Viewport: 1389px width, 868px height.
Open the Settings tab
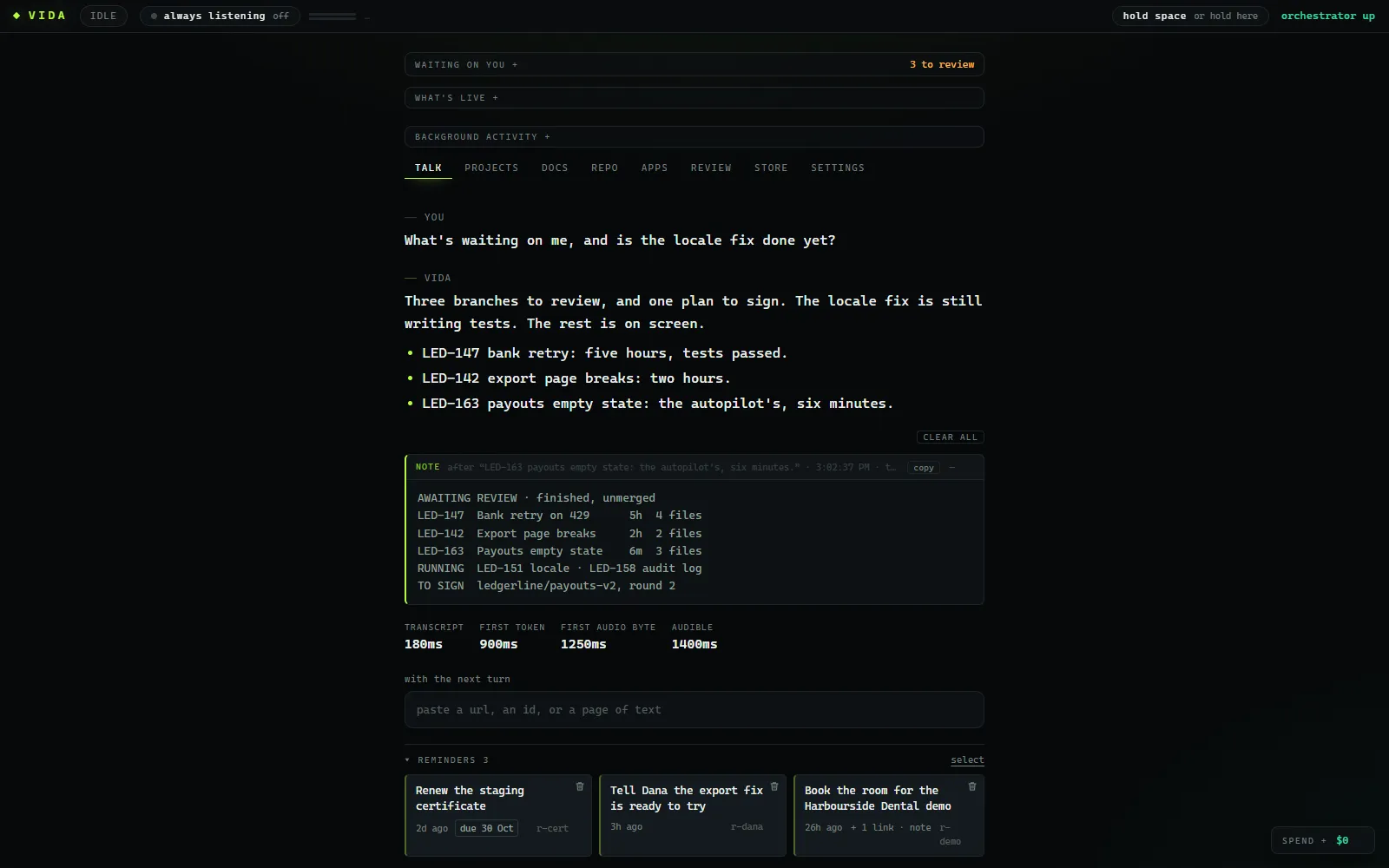click(838, 168)
